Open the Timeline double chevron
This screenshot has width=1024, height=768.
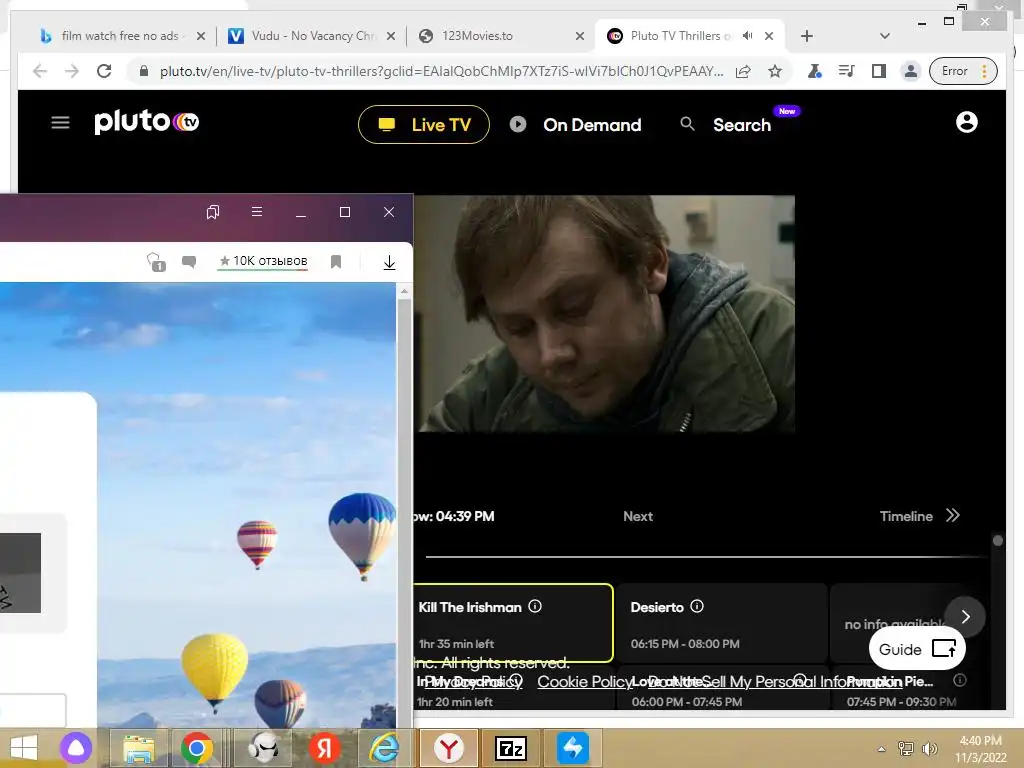(x=953, y=515)
